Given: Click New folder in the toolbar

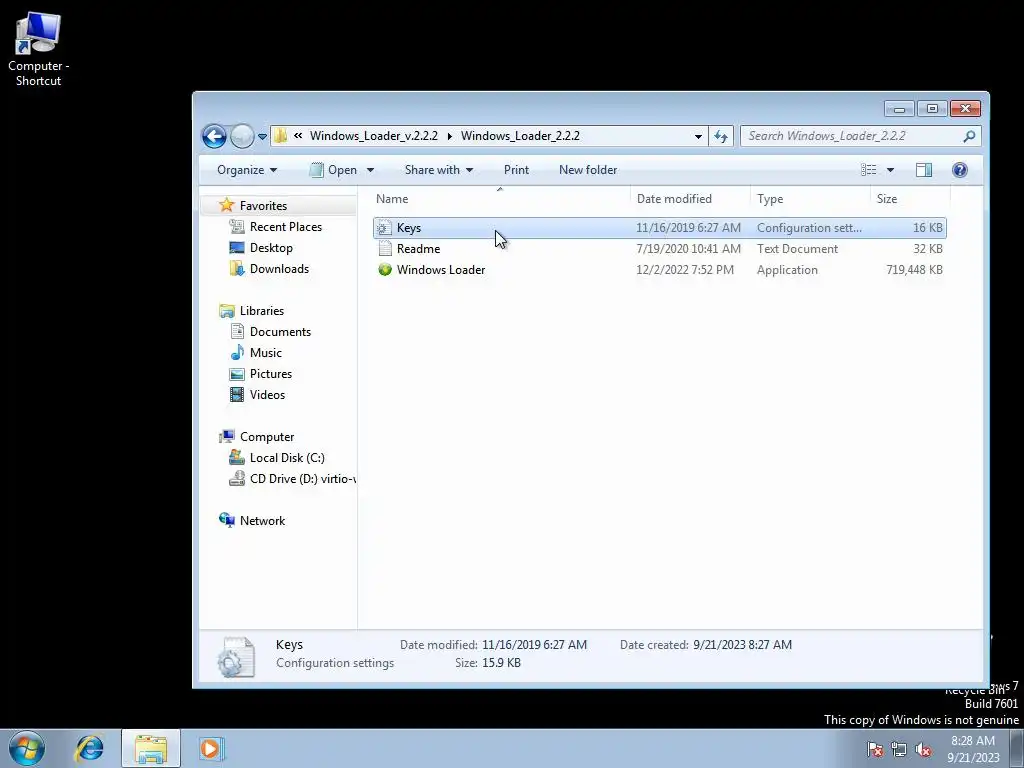Looking at the screenshot, I should click(588, 170).
